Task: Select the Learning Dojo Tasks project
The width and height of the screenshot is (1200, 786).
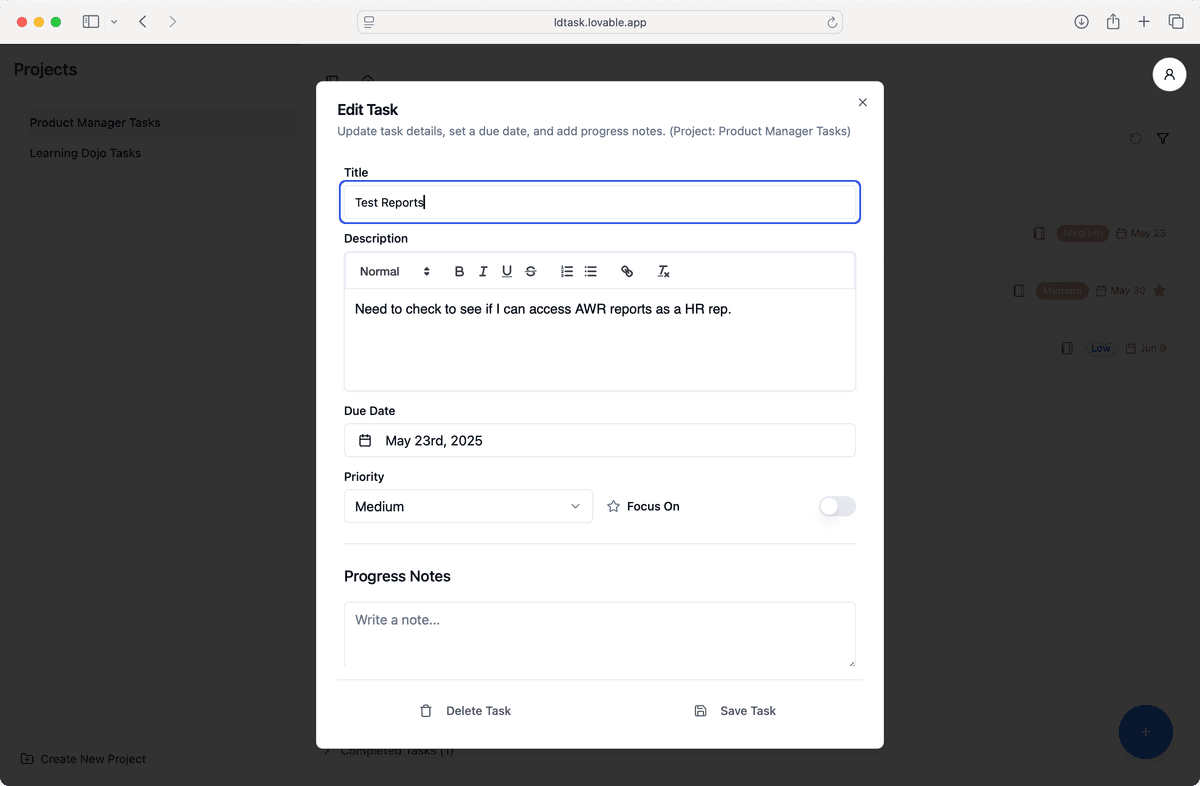Action: point(85,153)
